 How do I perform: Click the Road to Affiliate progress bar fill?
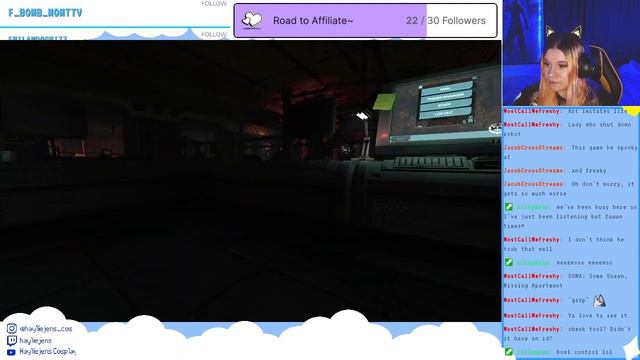coord(330,20)
